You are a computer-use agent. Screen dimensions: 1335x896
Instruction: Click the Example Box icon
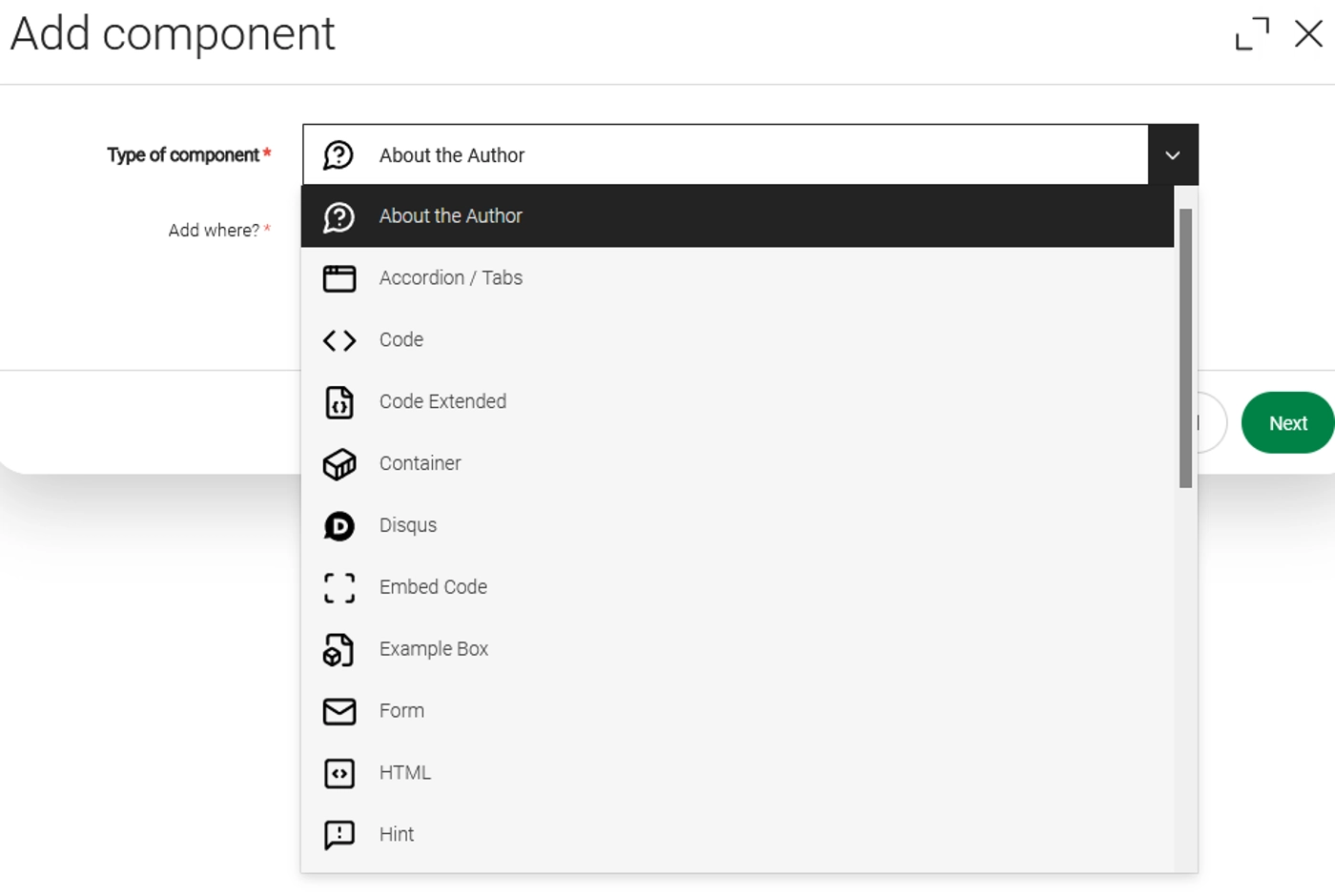tap(339, 650)
